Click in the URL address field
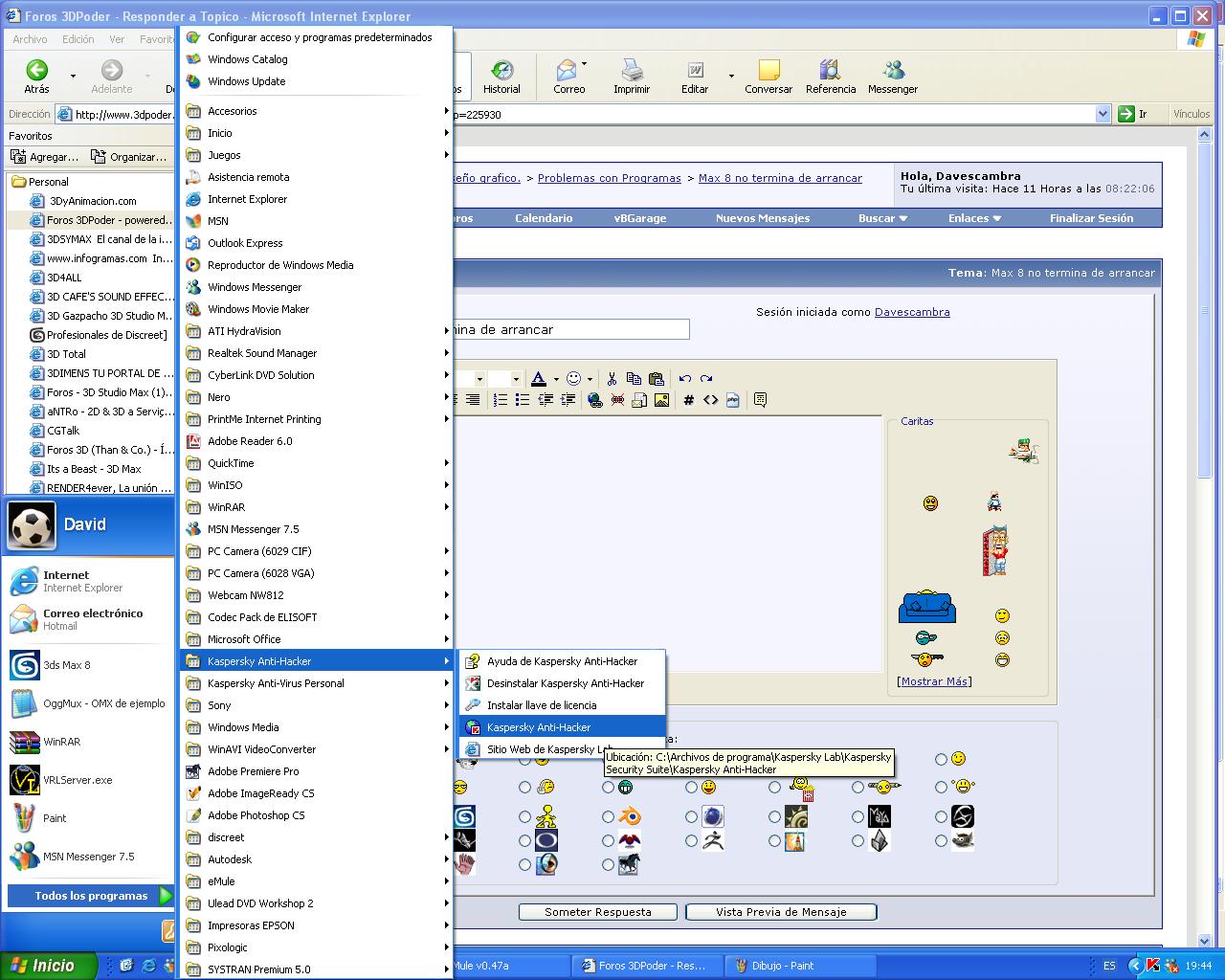This screenshot has width=1225, height=980. click(574, 114)
